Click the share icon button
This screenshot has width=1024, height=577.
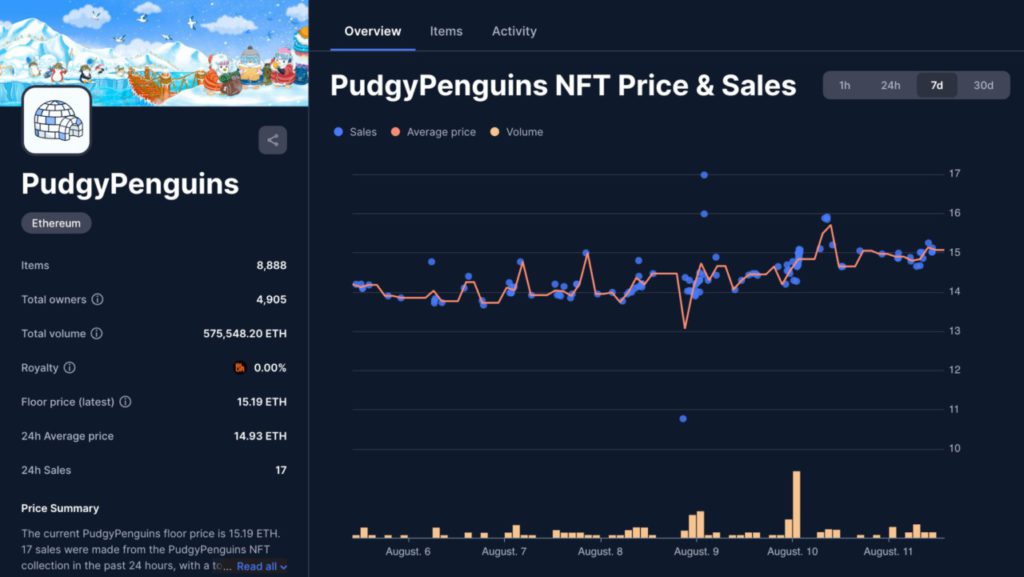pyautogui.click(x=272, y=140)
